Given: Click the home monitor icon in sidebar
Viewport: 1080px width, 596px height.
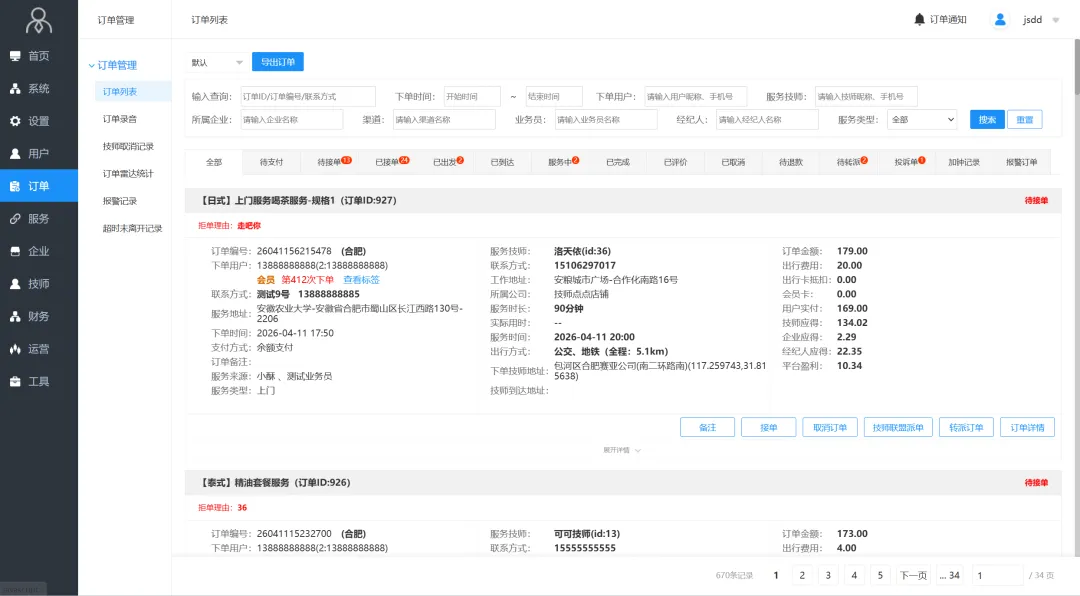Looking at the screenshot, I should [x=15, y=56].
